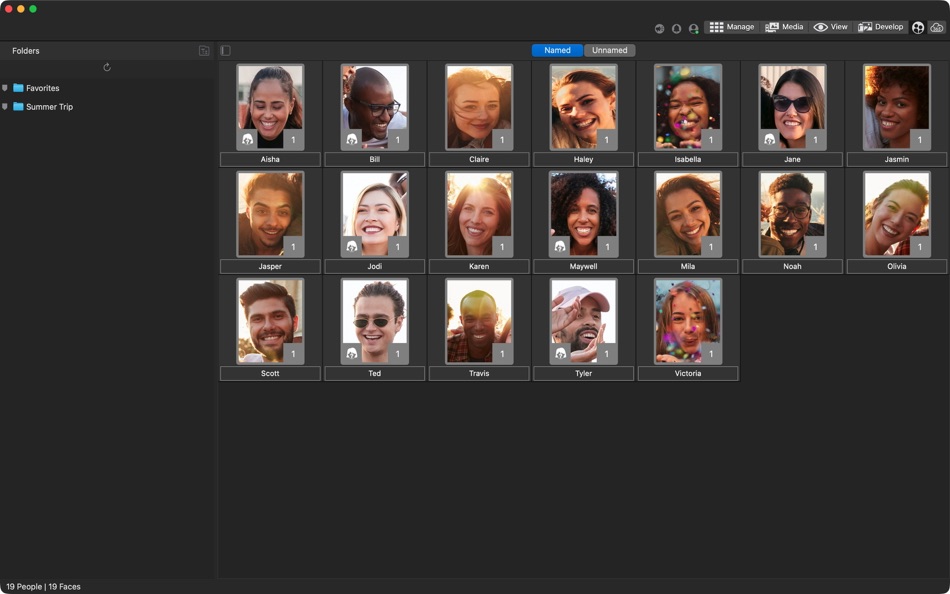Open cloud sync from the toolbar
This screenshot has width=950, height=594.
tap(935, 27)
